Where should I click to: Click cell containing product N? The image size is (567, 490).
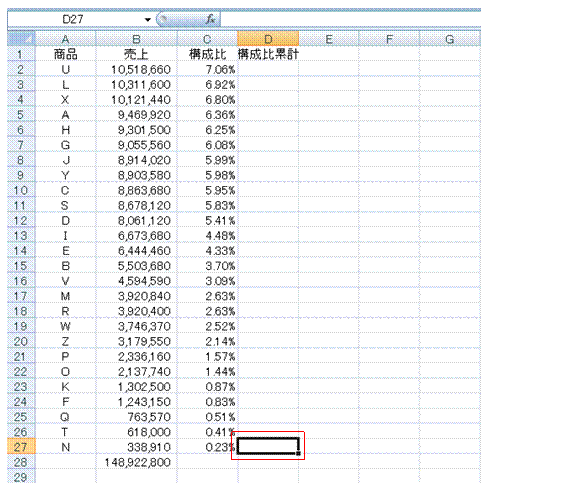65,447
